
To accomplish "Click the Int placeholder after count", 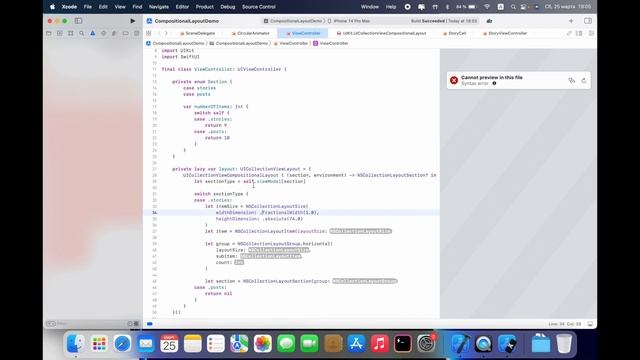I will 239,262.
